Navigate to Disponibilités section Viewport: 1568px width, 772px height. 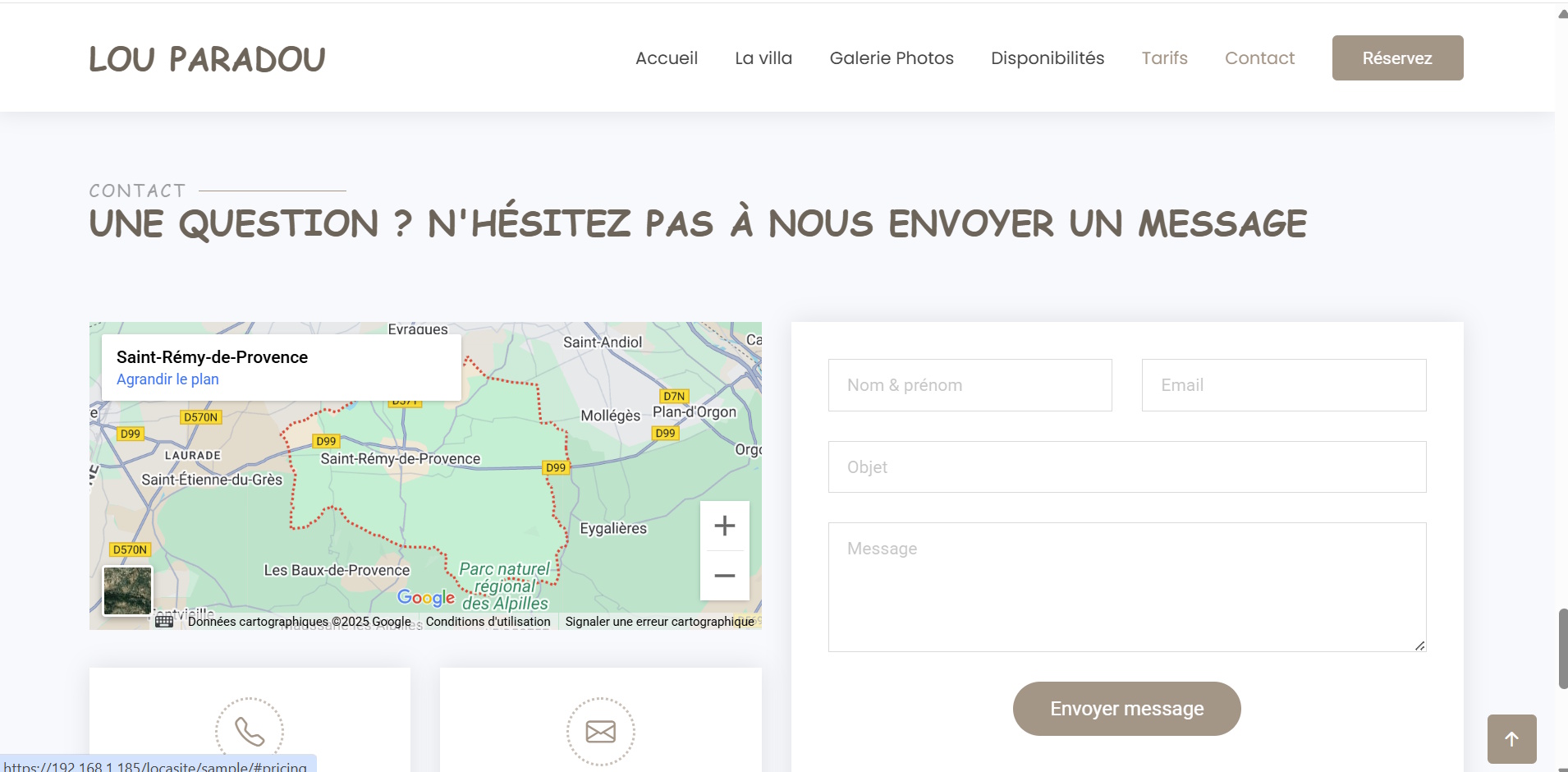click(1047, 58)
